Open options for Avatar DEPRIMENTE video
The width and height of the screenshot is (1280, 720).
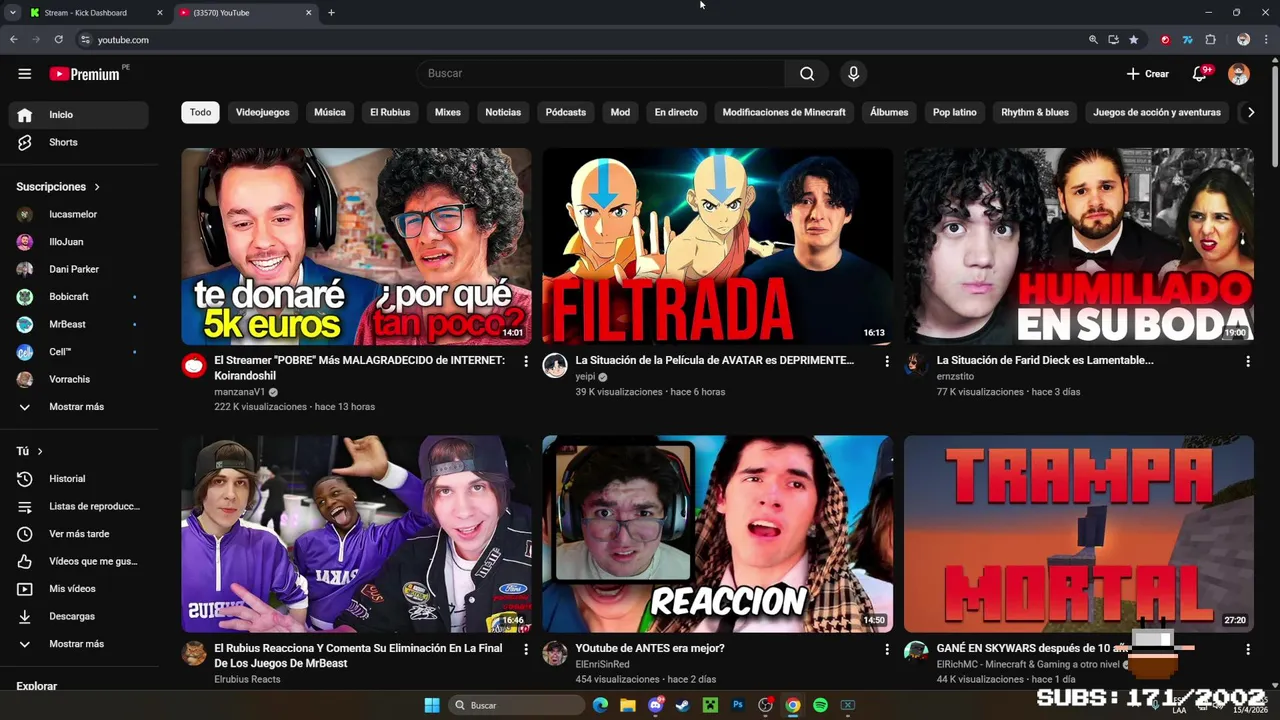coord(887,361)
